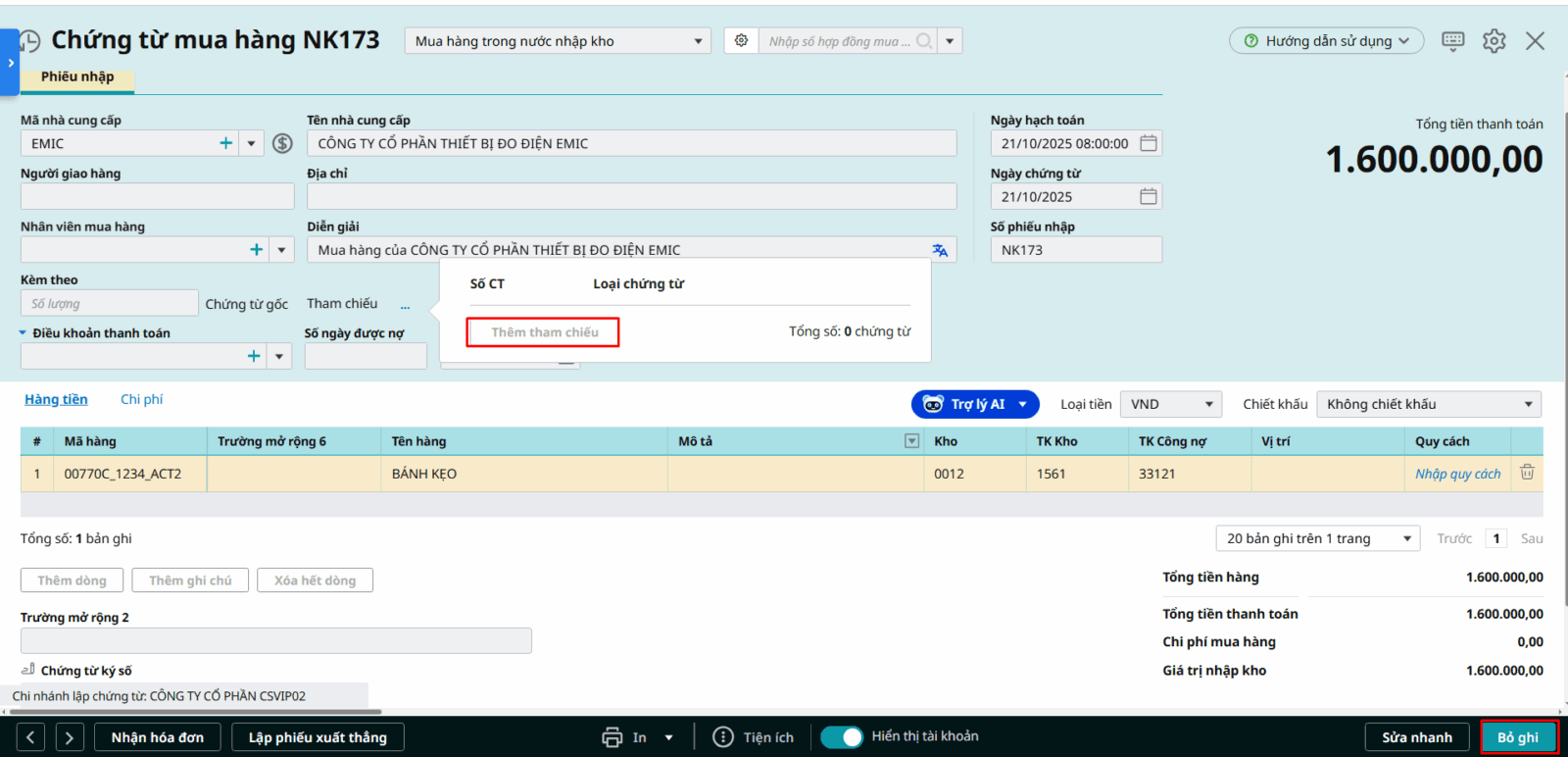Add new supplier with plus icon
This screenshot has width=1568, height=757.
226,143
